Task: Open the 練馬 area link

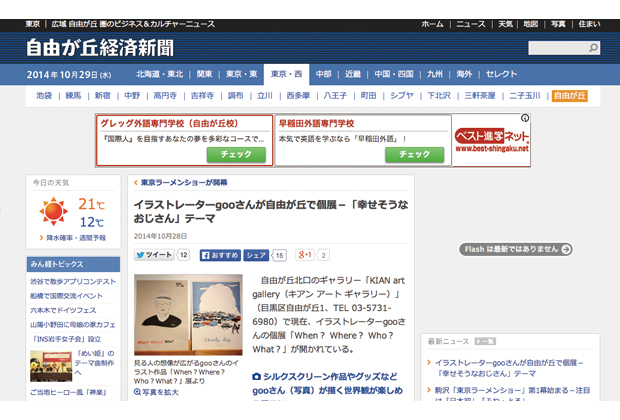Action: click(73, 96)
